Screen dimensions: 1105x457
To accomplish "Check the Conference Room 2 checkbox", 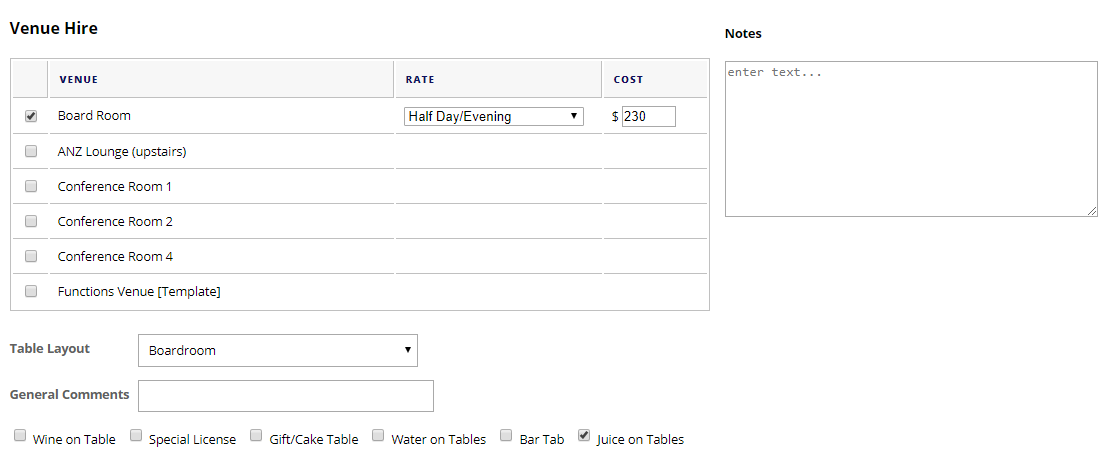I will (x=31, y=221).
